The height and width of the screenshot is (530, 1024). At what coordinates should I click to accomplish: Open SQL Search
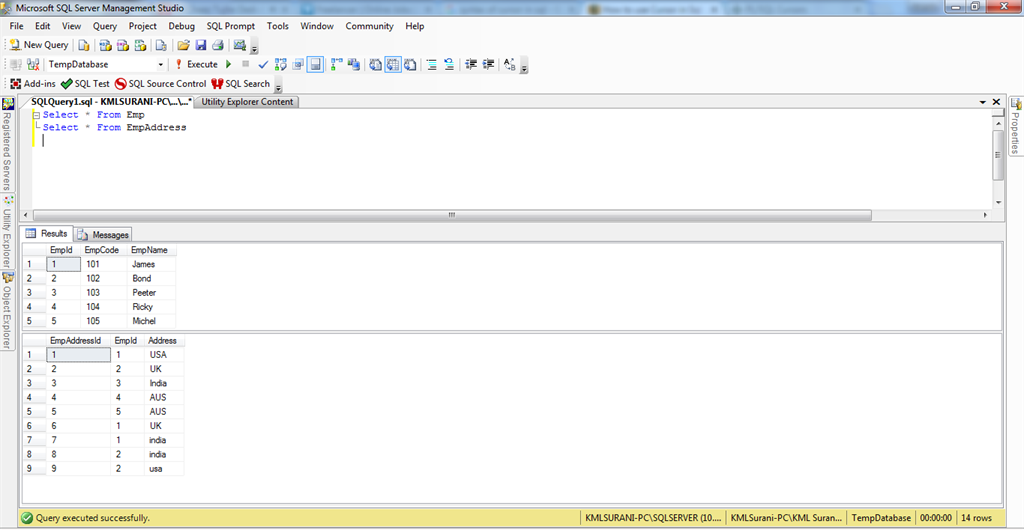(240, 84)
